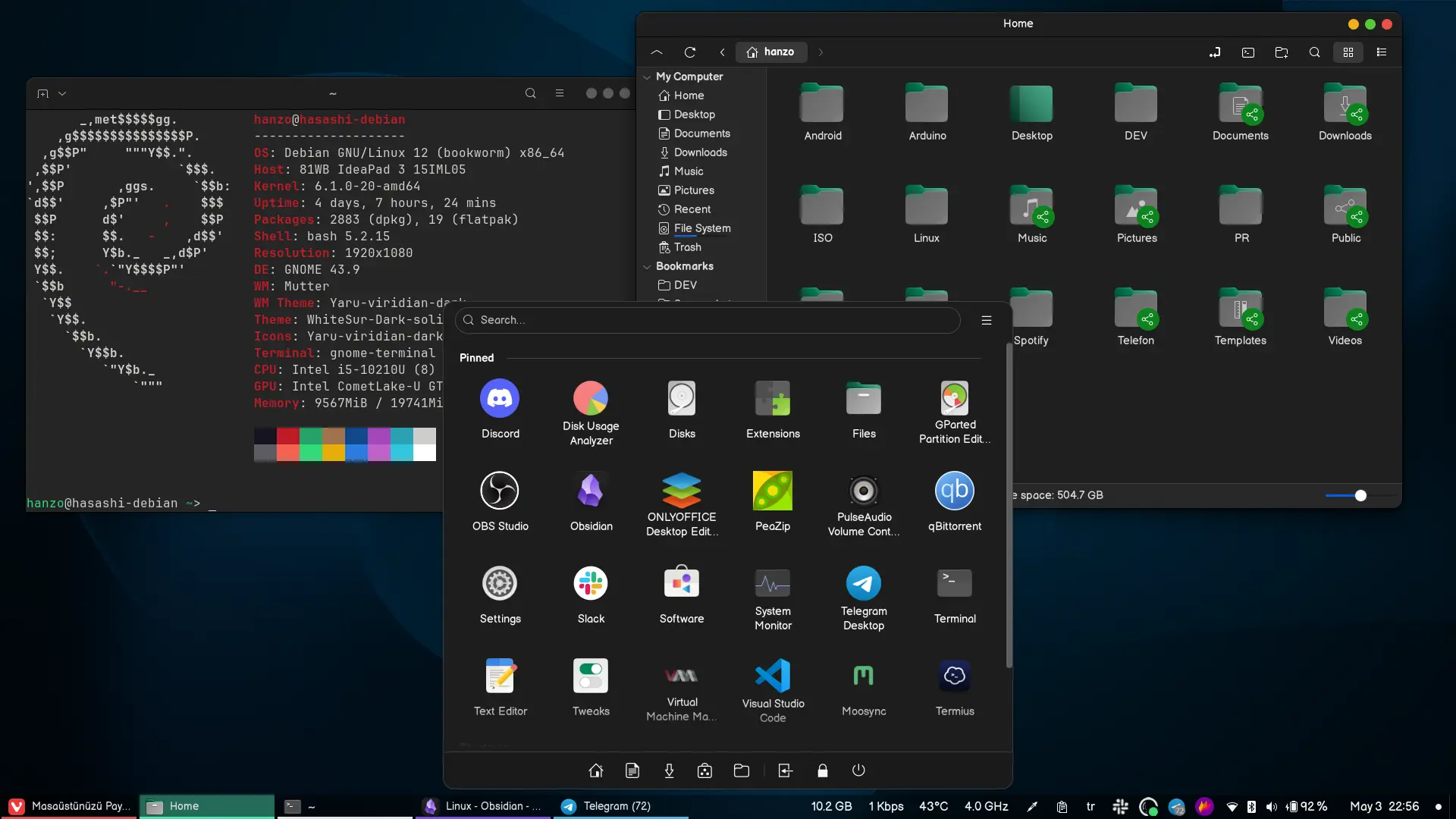The height and width of the screenshot is (819, 1456).
Task: Open Disk Usage Analyzer from pinned apps
Action: (x=591, y=413)
